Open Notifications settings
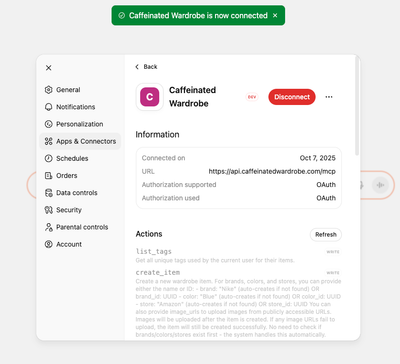 [80, 107]
